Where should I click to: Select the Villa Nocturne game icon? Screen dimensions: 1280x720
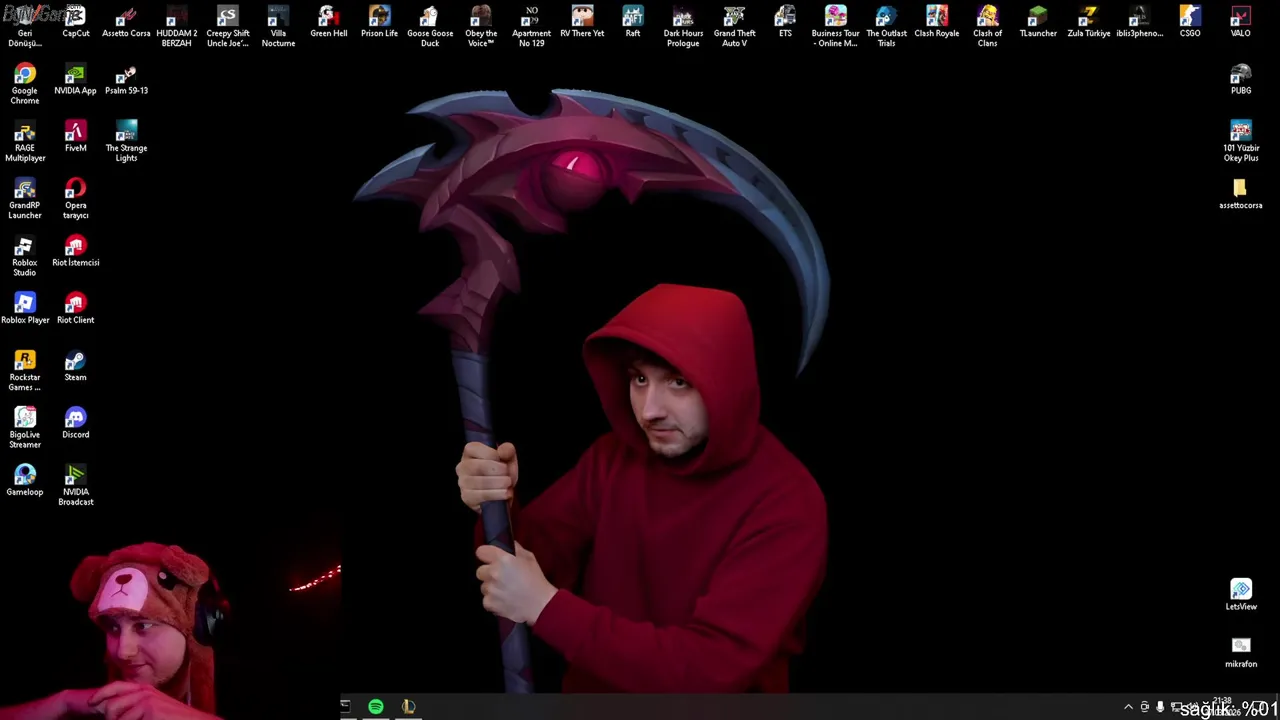tap(278, 26)
